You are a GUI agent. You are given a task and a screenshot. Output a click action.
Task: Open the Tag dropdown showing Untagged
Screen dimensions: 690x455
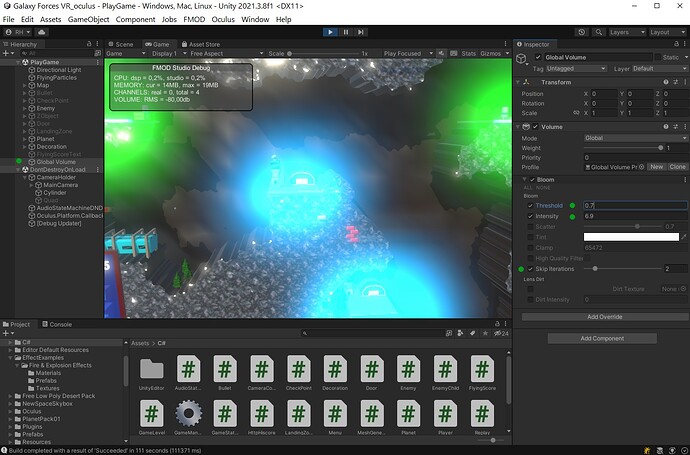(576, 69)
